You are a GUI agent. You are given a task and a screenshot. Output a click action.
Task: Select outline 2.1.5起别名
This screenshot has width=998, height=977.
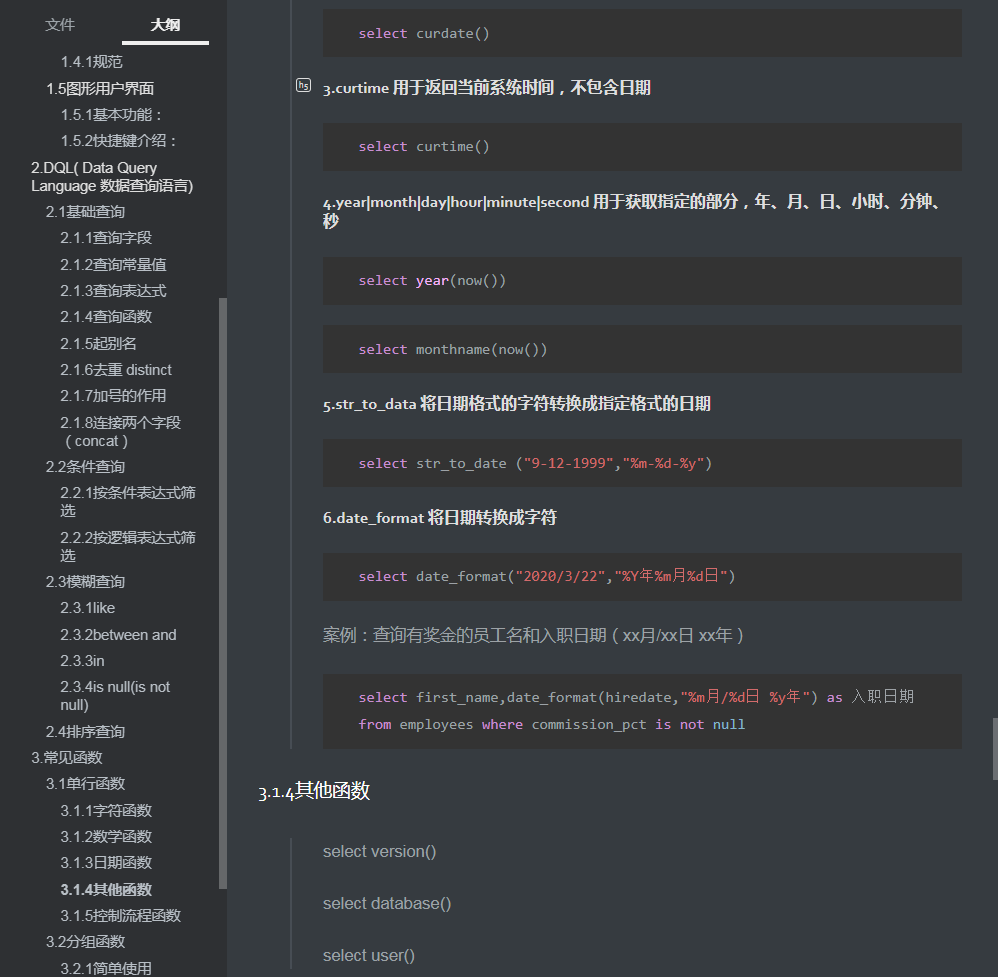click(99, 344)
